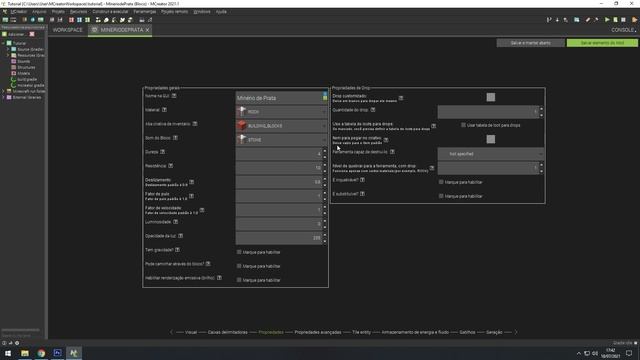Click the red element grid toolbar icon
Screen dimensions: 640x360
(x=71, y=20)
